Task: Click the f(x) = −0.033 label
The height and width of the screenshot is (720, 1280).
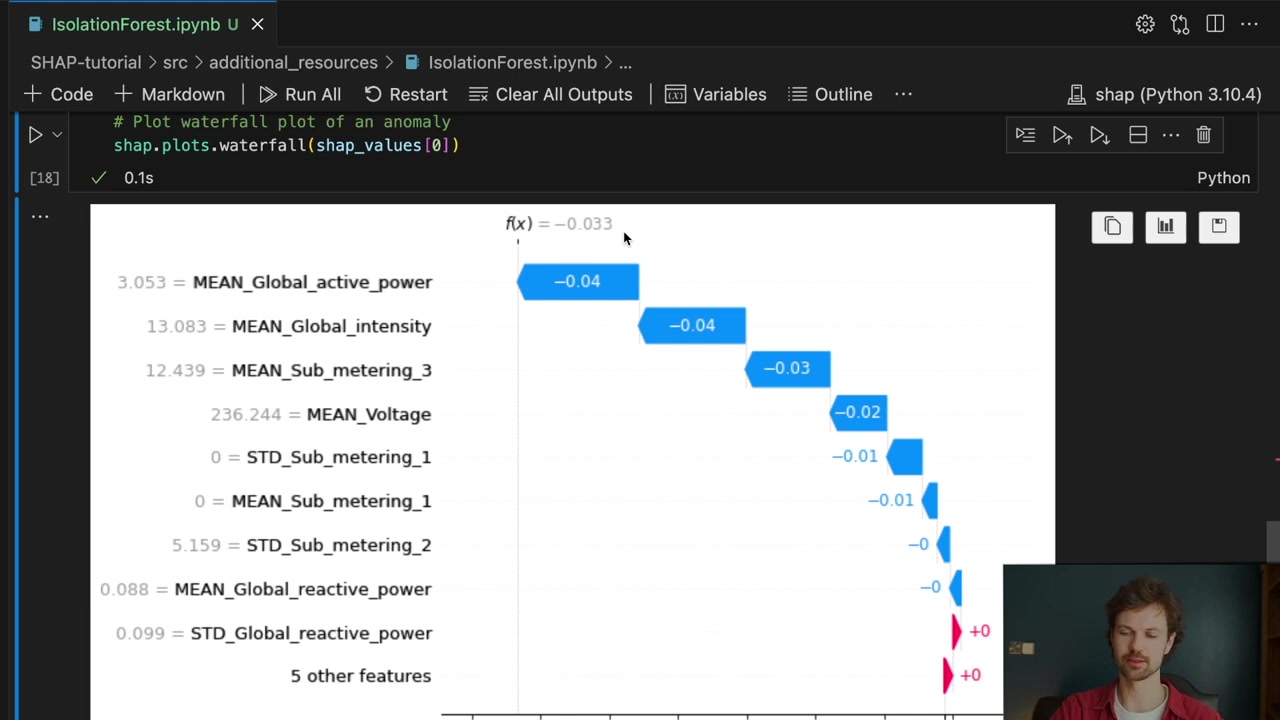Action: (x=559, y=224)
